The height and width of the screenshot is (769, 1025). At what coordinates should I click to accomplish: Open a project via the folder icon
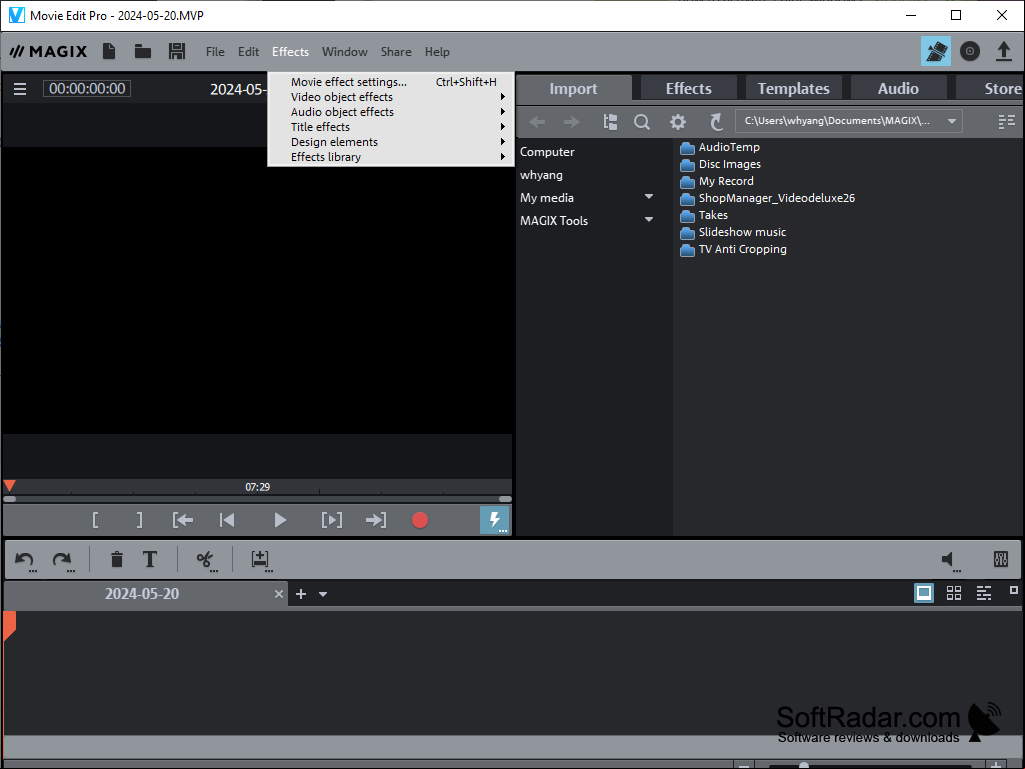(143, 51)
